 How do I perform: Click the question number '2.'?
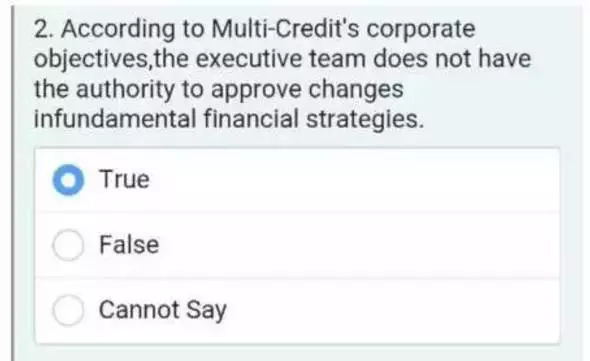44,29
